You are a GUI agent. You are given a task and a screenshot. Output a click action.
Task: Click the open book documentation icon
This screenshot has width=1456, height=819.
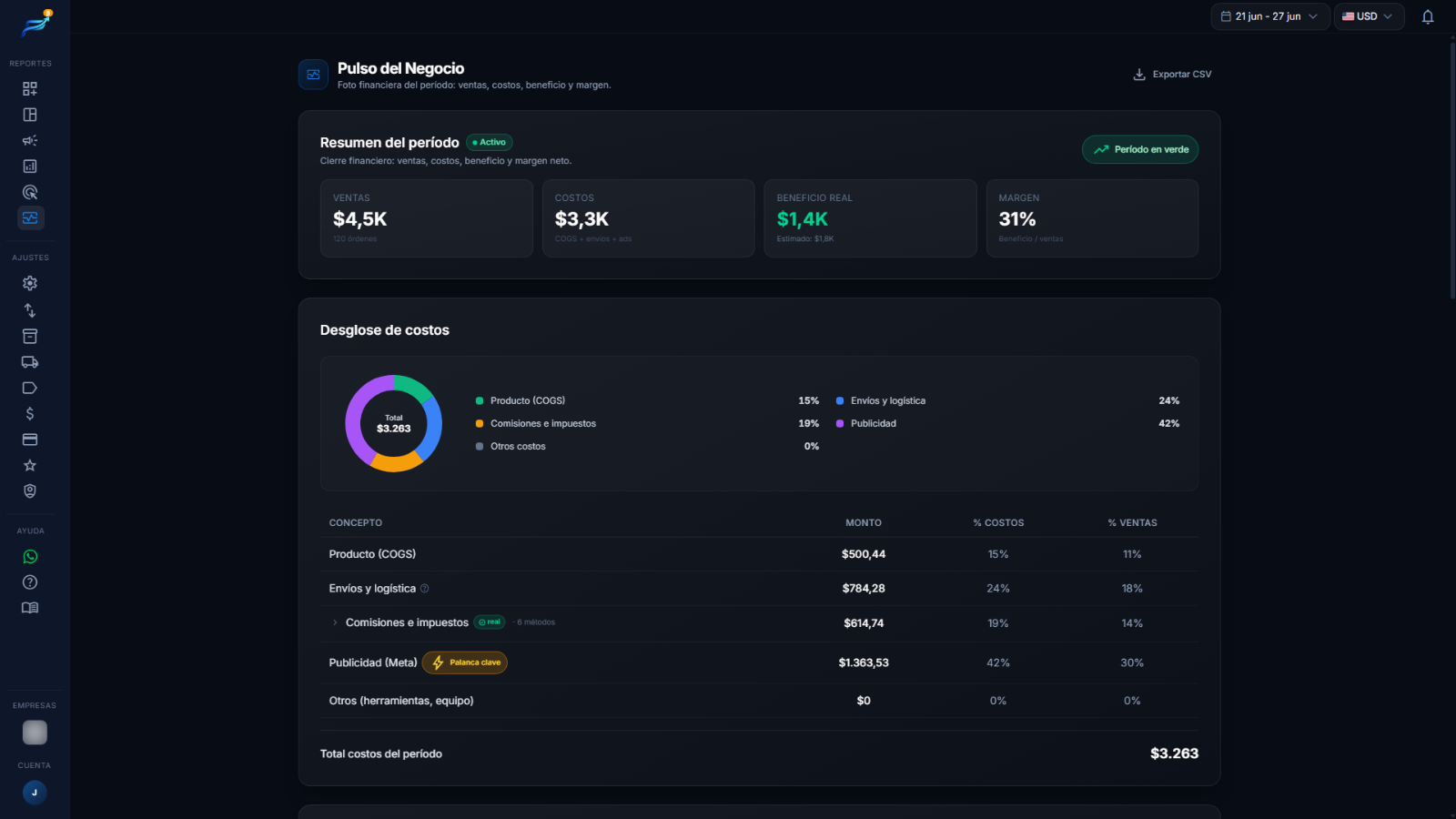point(30,608)
